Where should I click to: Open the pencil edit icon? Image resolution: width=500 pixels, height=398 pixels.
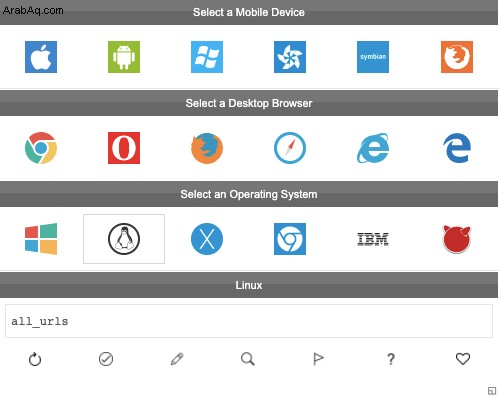[177, 359]
